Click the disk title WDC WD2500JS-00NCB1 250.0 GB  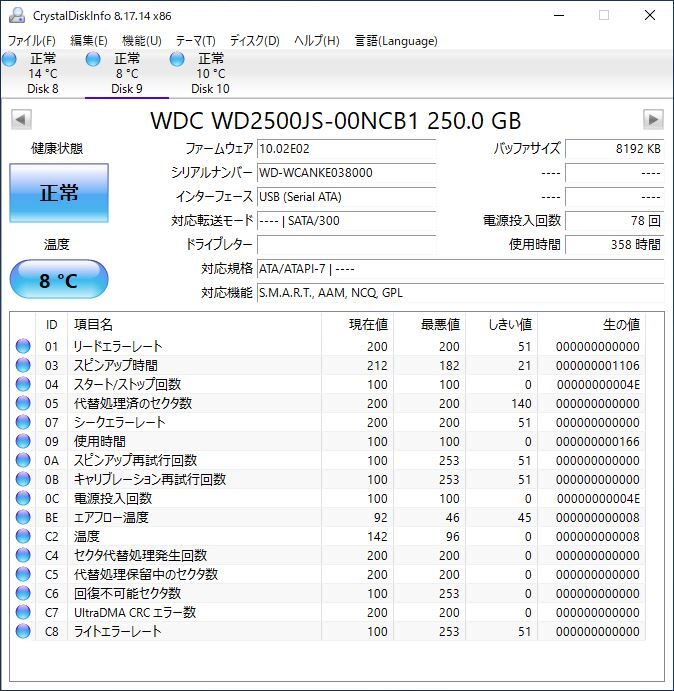pos(336,121)
